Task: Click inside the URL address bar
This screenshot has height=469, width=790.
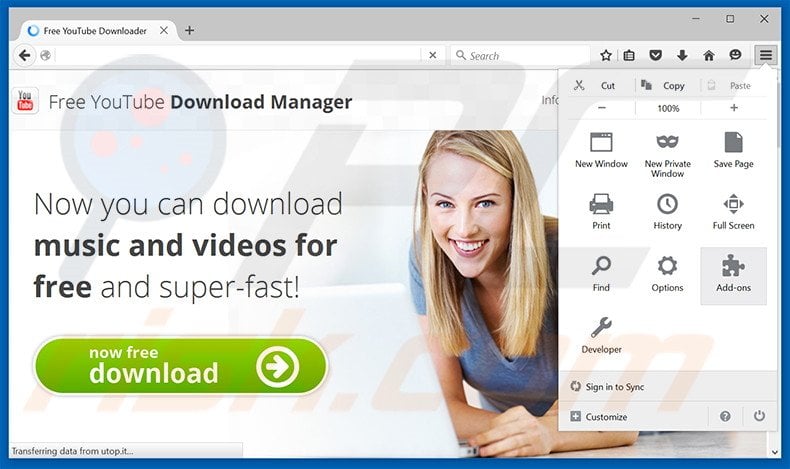Action: 237,55
